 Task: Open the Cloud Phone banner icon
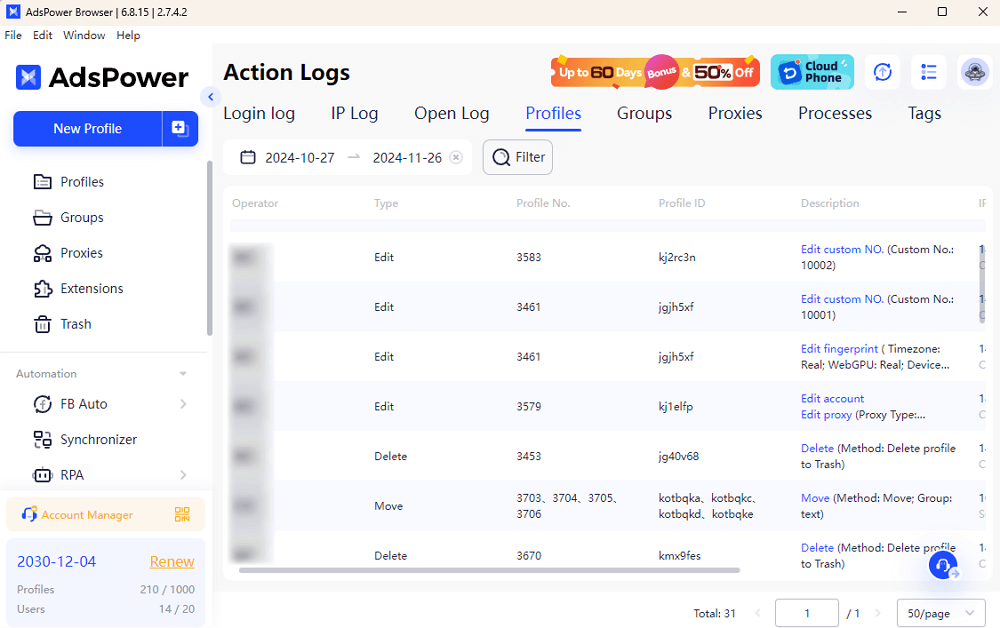pos(812,72)
